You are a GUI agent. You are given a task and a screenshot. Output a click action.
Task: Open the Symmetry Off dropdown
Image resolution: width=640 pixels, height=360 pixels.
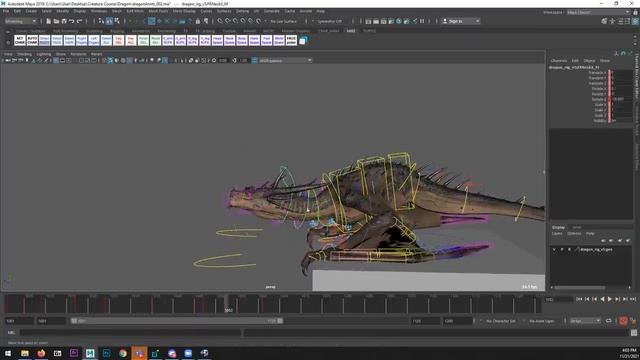[x=330, y=21]
